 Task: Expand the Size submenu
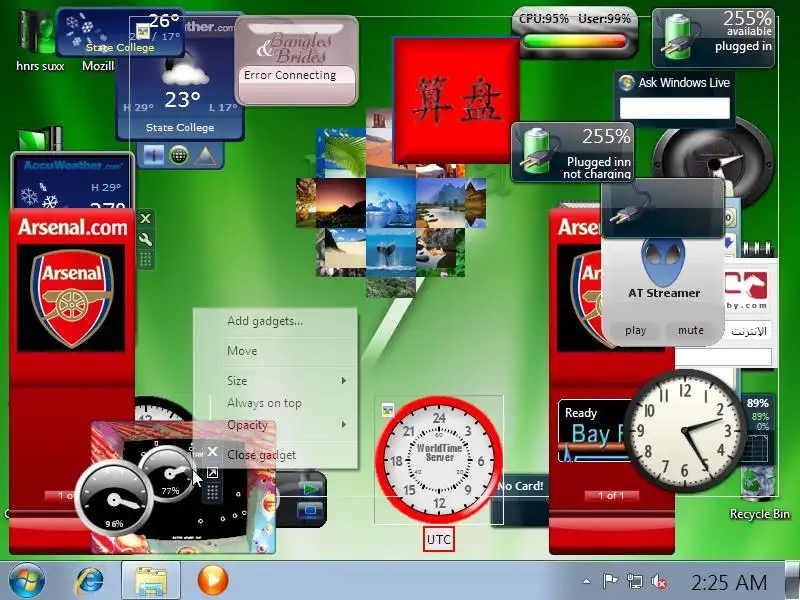[289, 381]
